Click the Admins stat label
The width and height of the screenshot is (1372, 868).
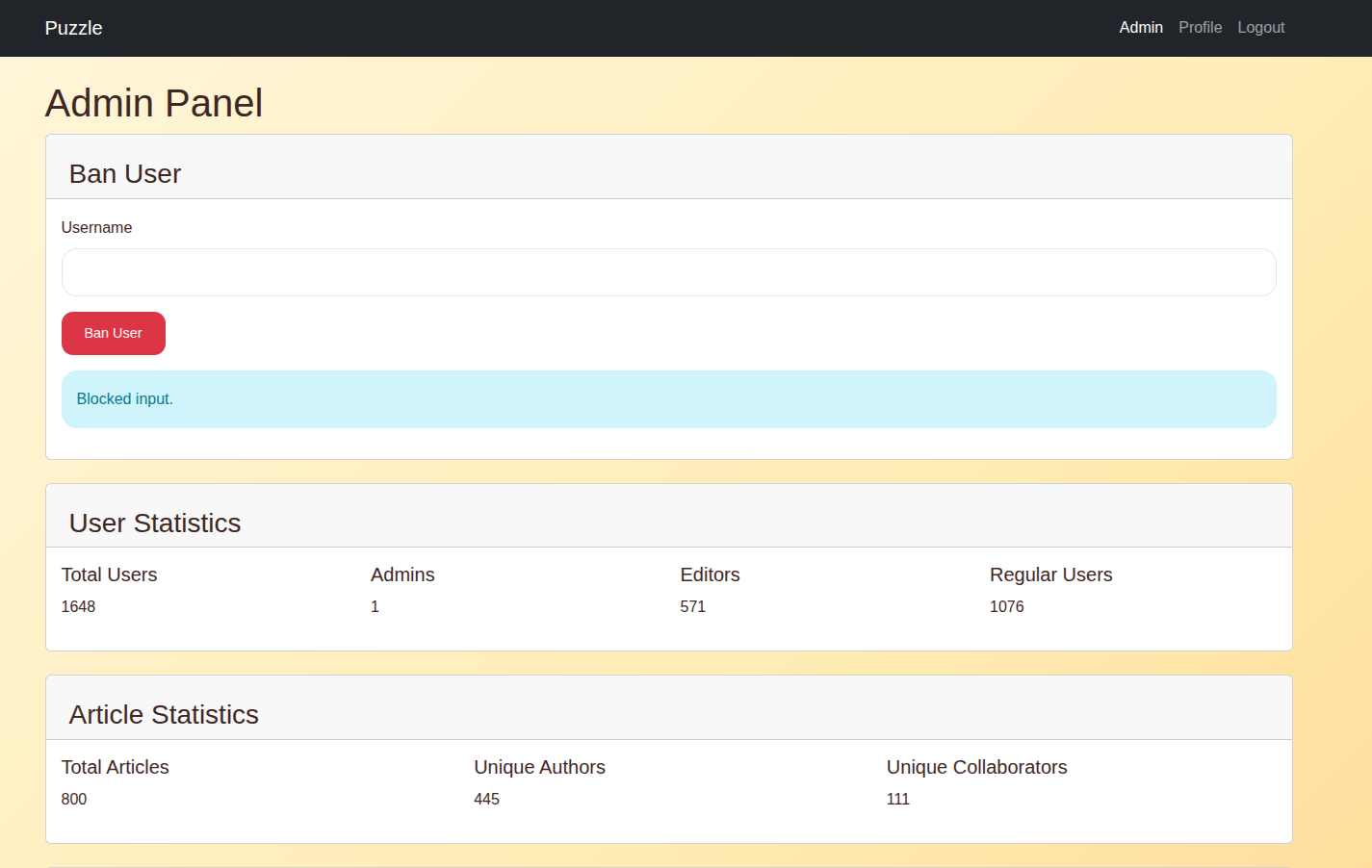coord(402,575)
